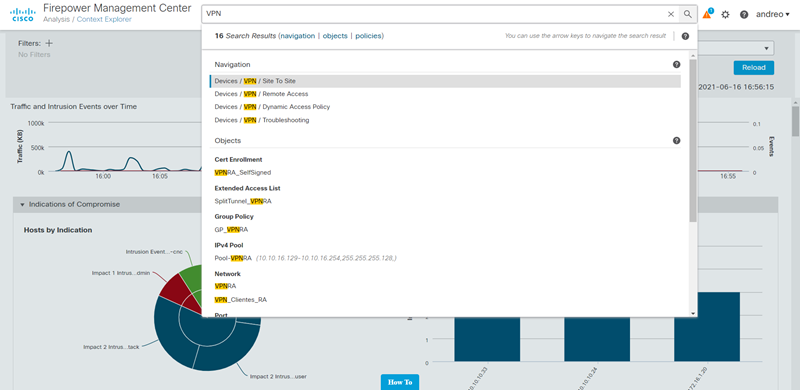800x390 pixels.
Task: Click help icon for Navigation section
Action: (677, 64)
